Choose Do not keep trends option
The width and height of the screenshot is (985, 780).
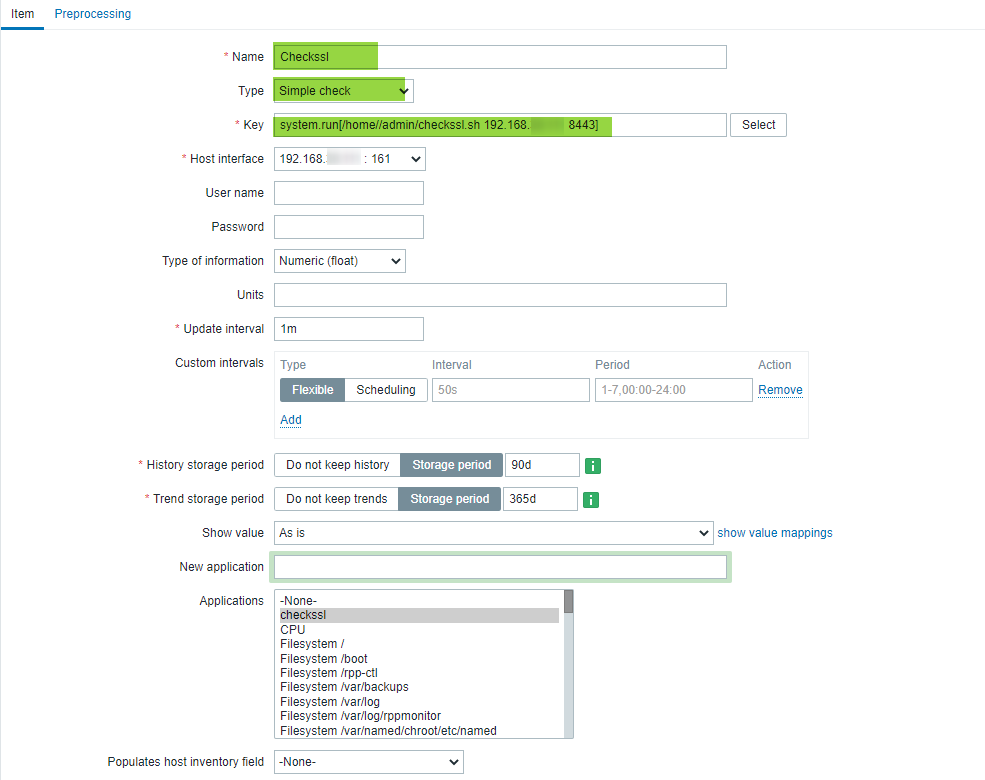click(x=336, y=499)
